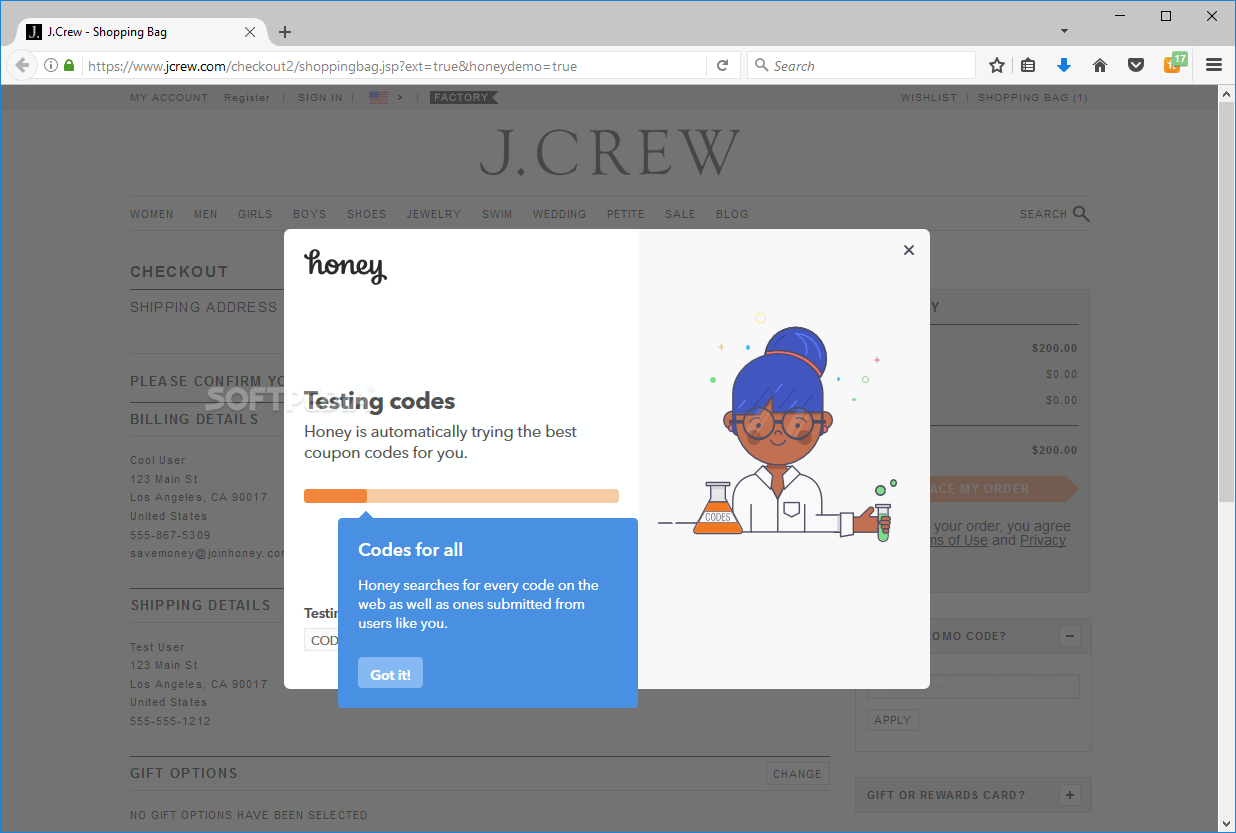Image resolution: width=1236 pixels, height=833 pixels.
Task: Open the Privacy policy link
Action: click(1043, 541)
